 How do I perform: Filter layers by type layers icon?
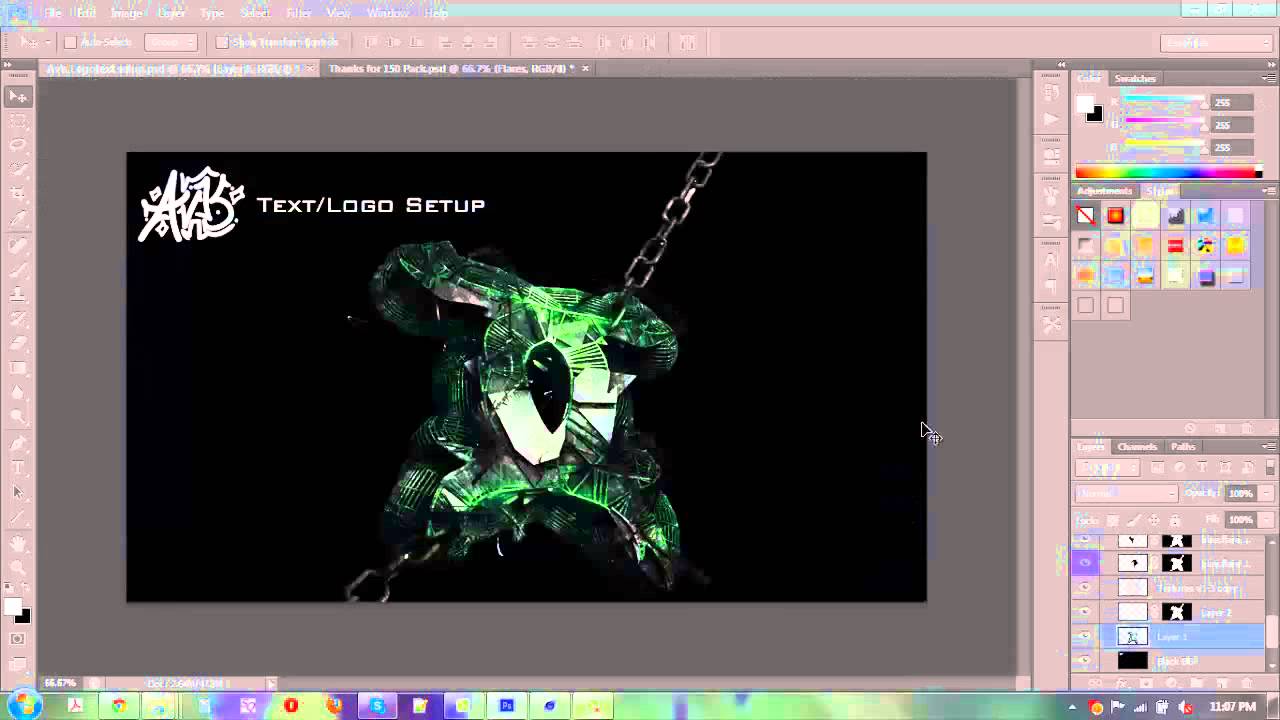1202,468
